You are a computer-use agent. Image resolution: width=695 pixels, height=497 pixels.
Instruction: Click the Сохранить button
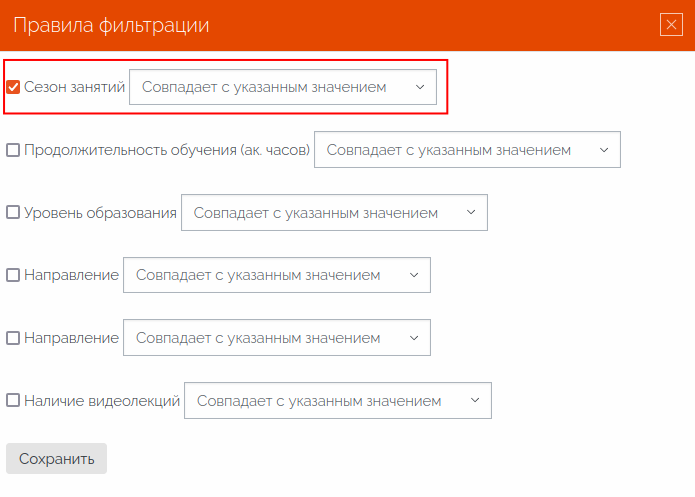coord(56,458)
